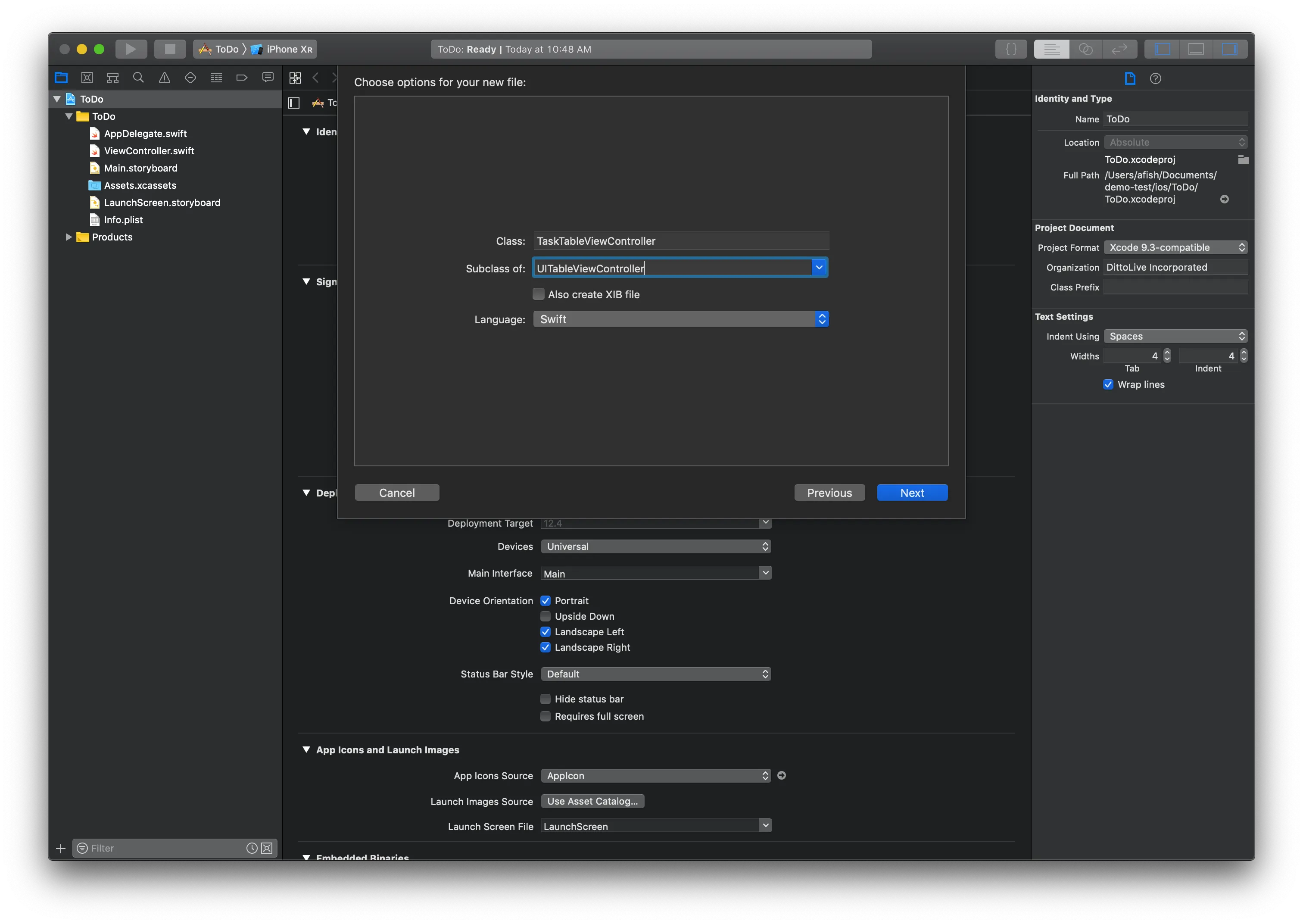This screenshot has width=1303, height=924.
Task: Select AppDelegate.swift in navigator
Action: [x=145, y=134]
